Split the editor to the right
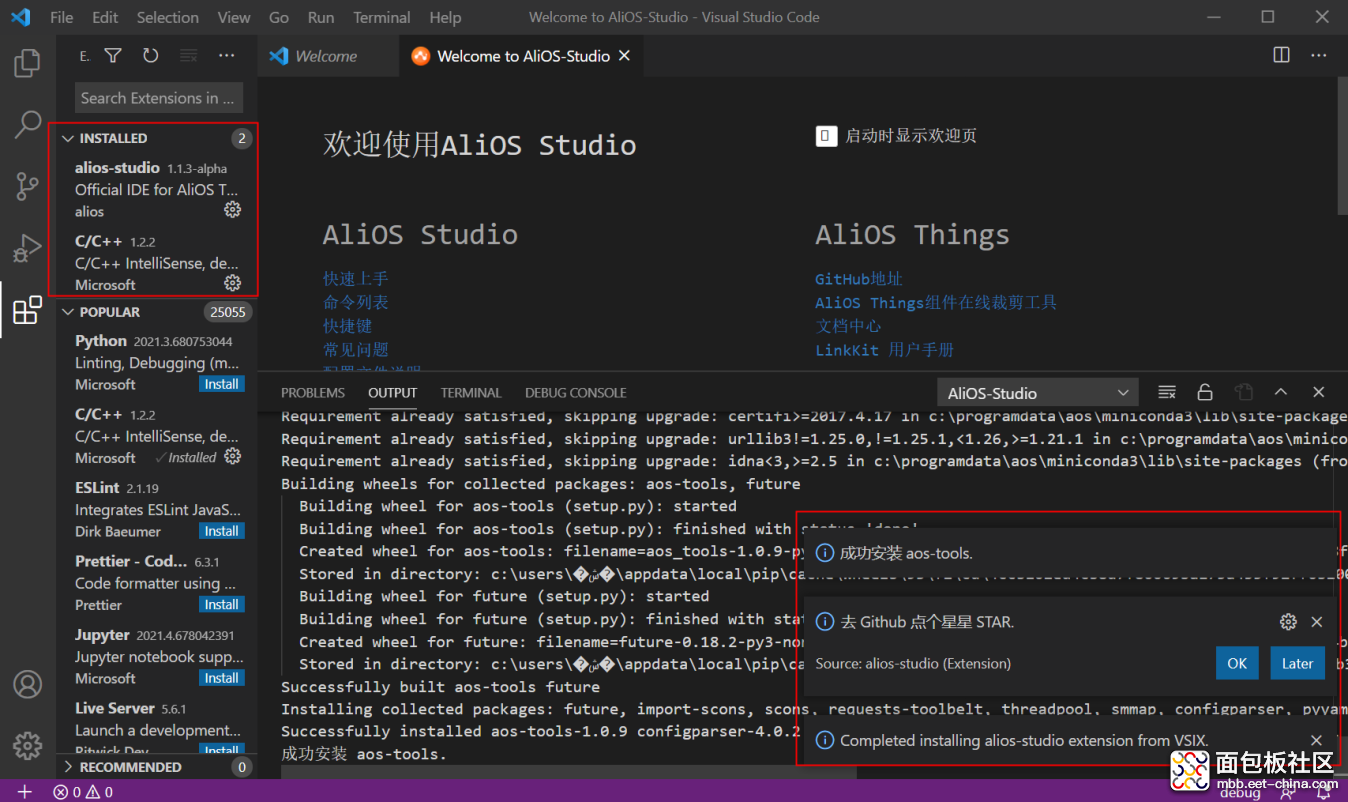This screenshot has height=802, width=1348. coord(1281,56)
